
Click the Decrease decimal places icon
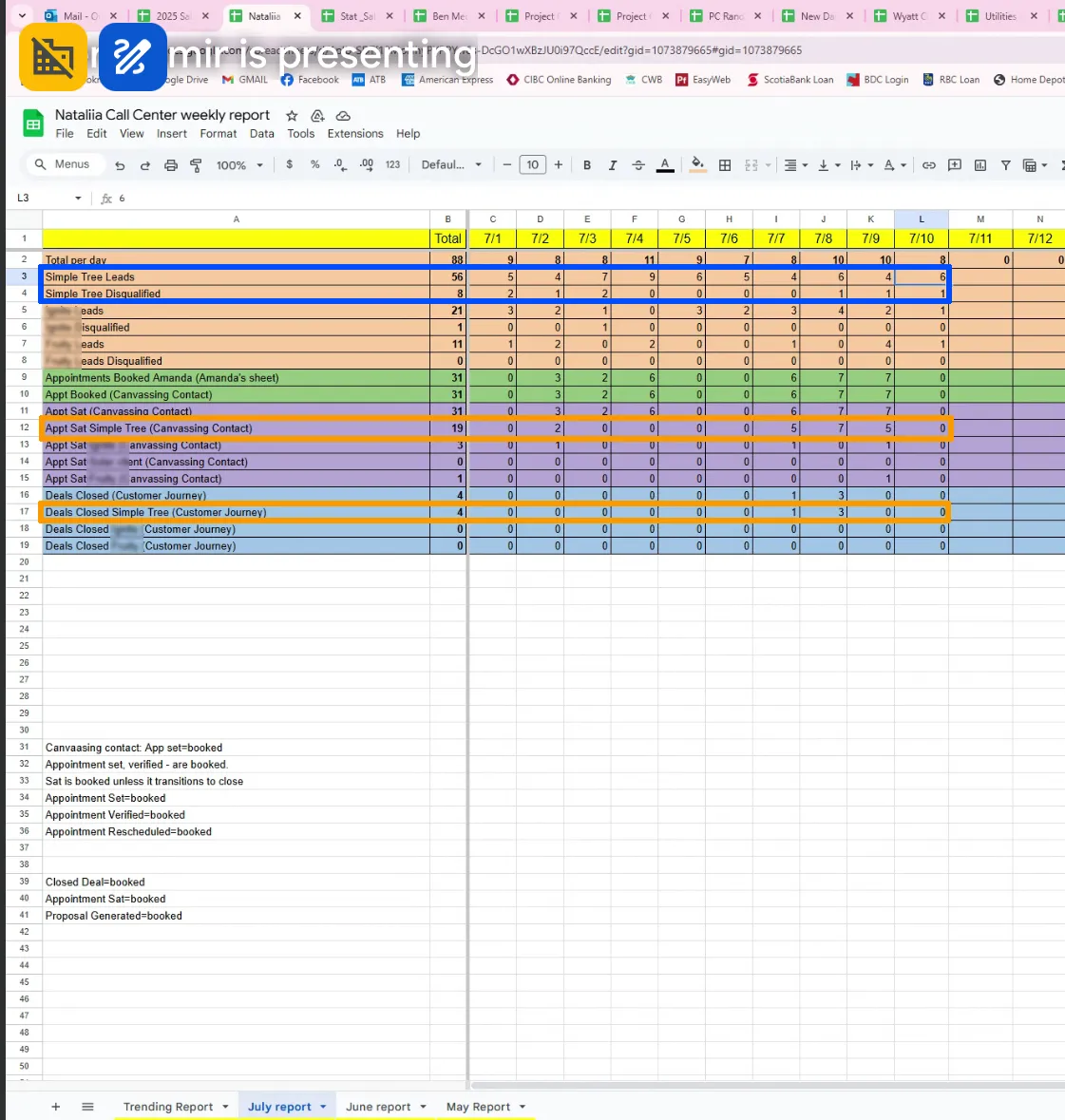[x=340, y=165]
